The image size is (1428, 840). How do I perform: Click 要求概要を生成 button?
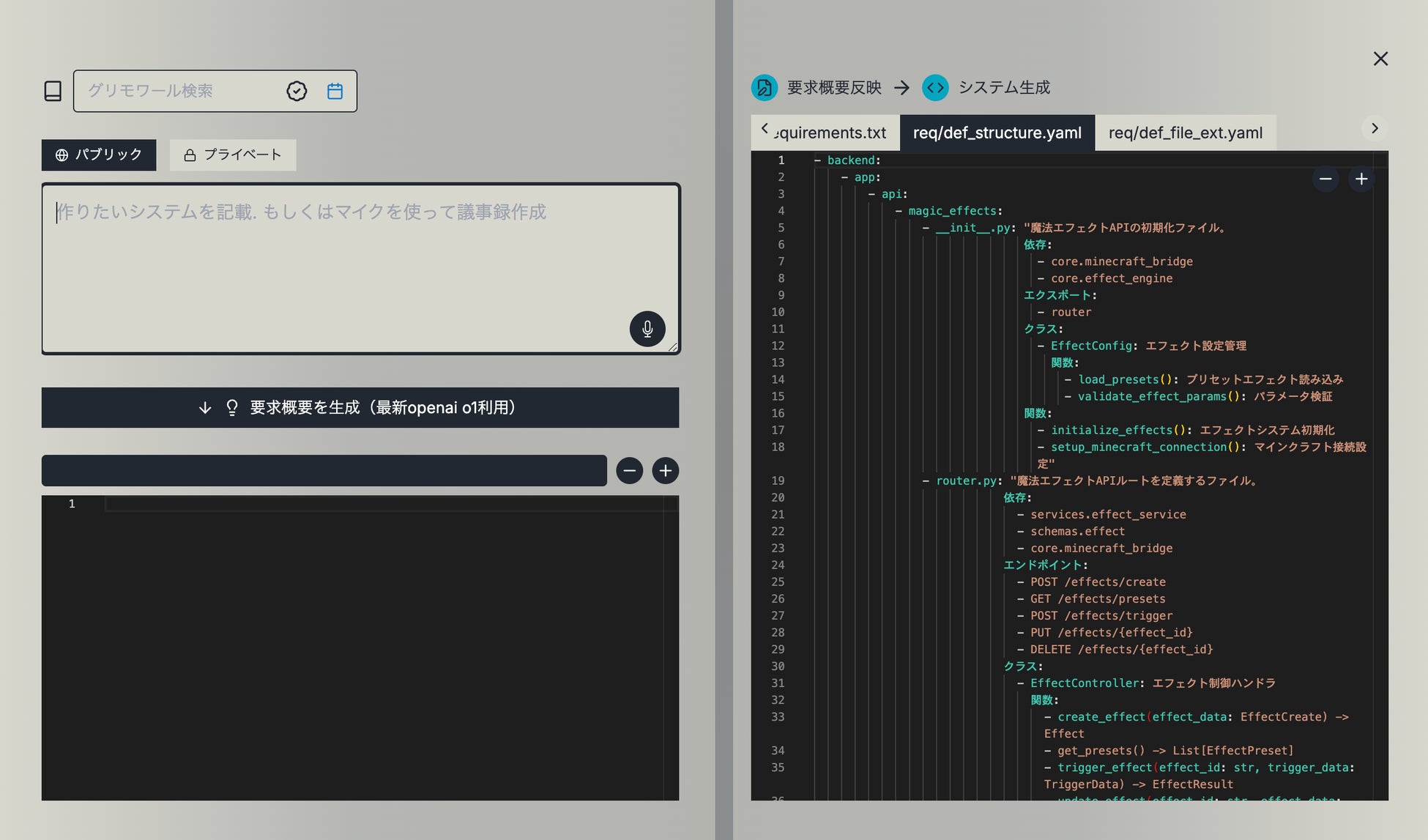(360, 408)
